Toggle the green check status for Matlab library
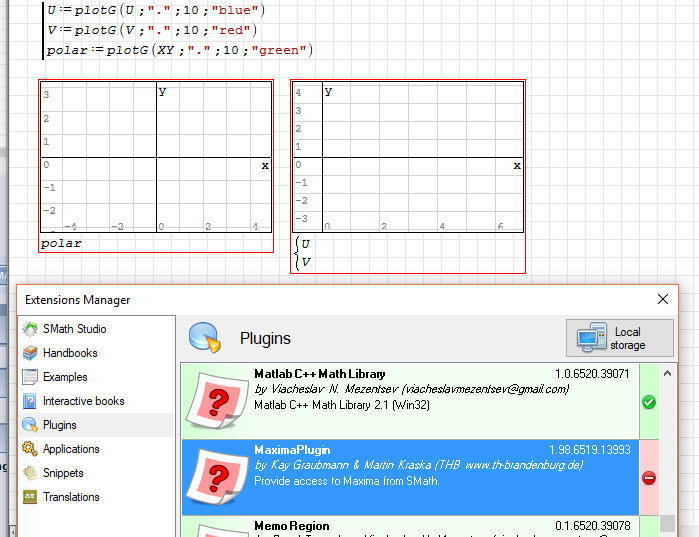This screenshot has height=537, width=699. pos(648,402)
